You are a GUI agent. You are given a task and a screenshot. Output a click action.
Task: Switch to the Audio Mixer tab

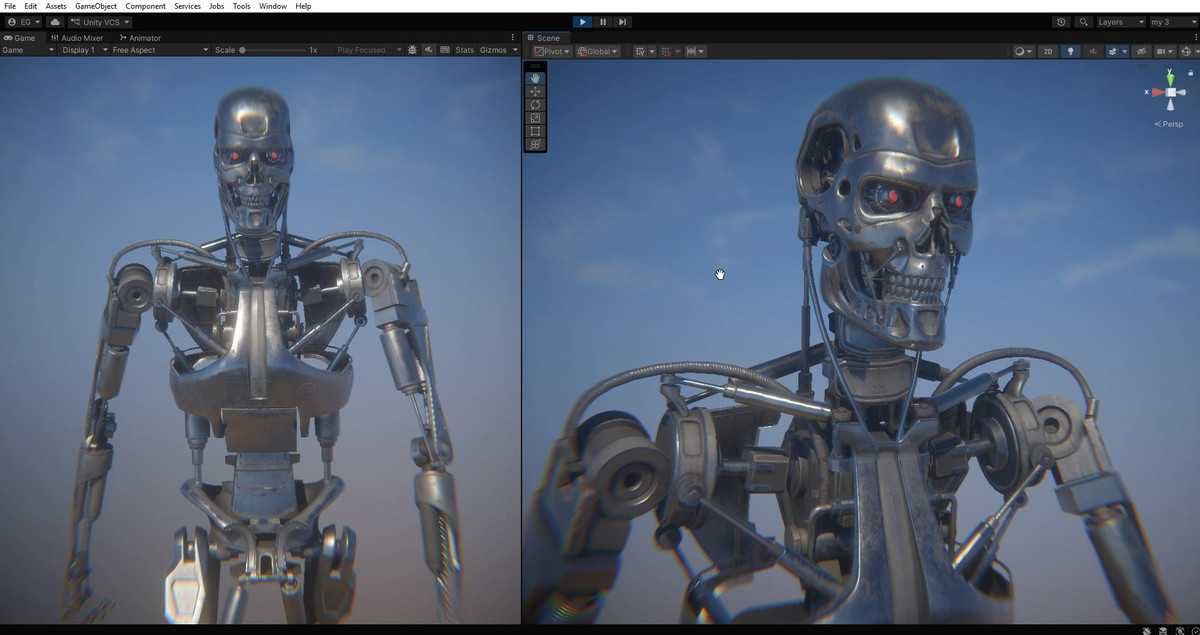click(x=76, y=38)
